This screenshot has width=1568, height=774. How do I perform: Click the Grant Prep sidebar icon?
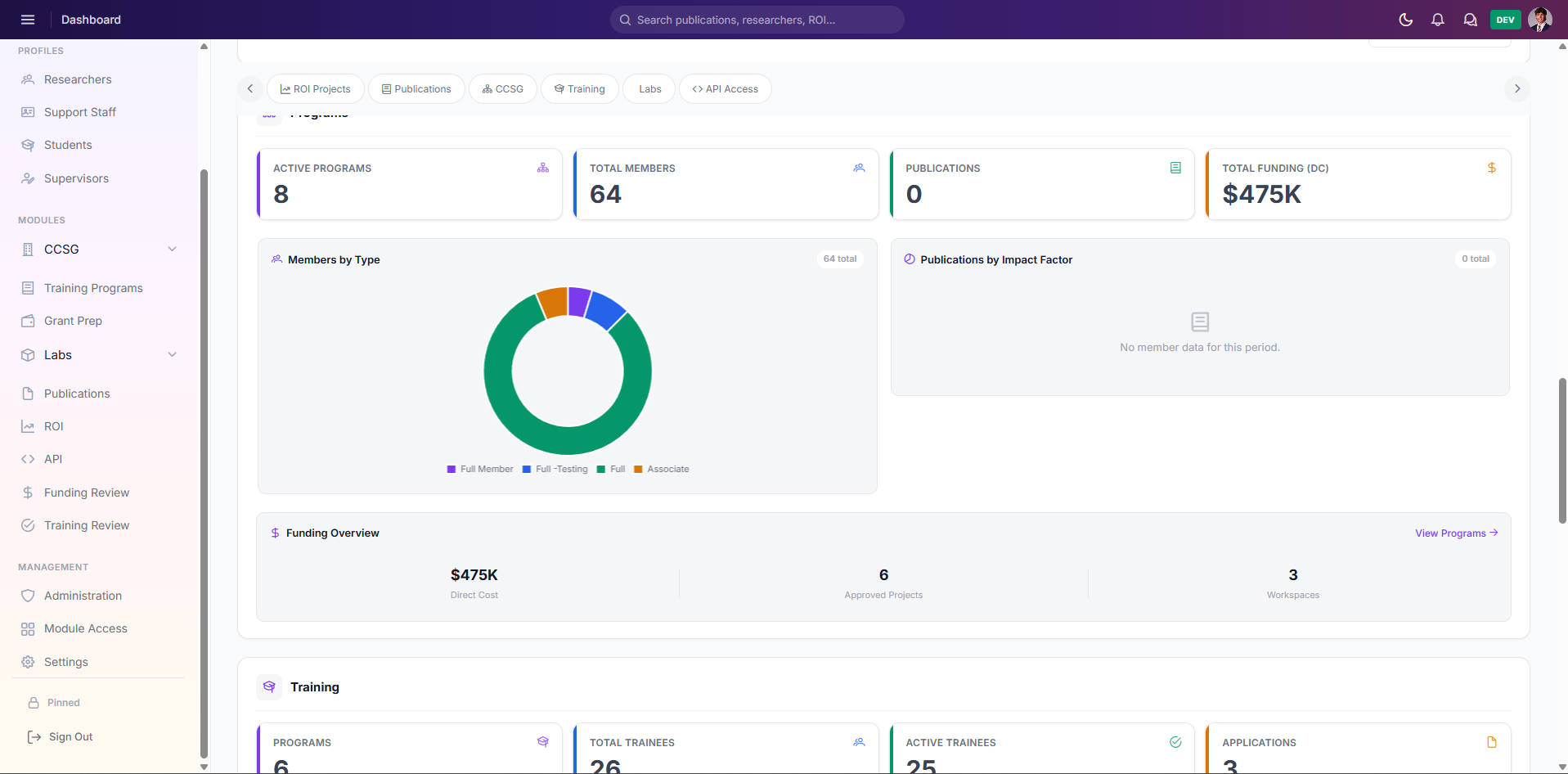click(x=28, y=321)
